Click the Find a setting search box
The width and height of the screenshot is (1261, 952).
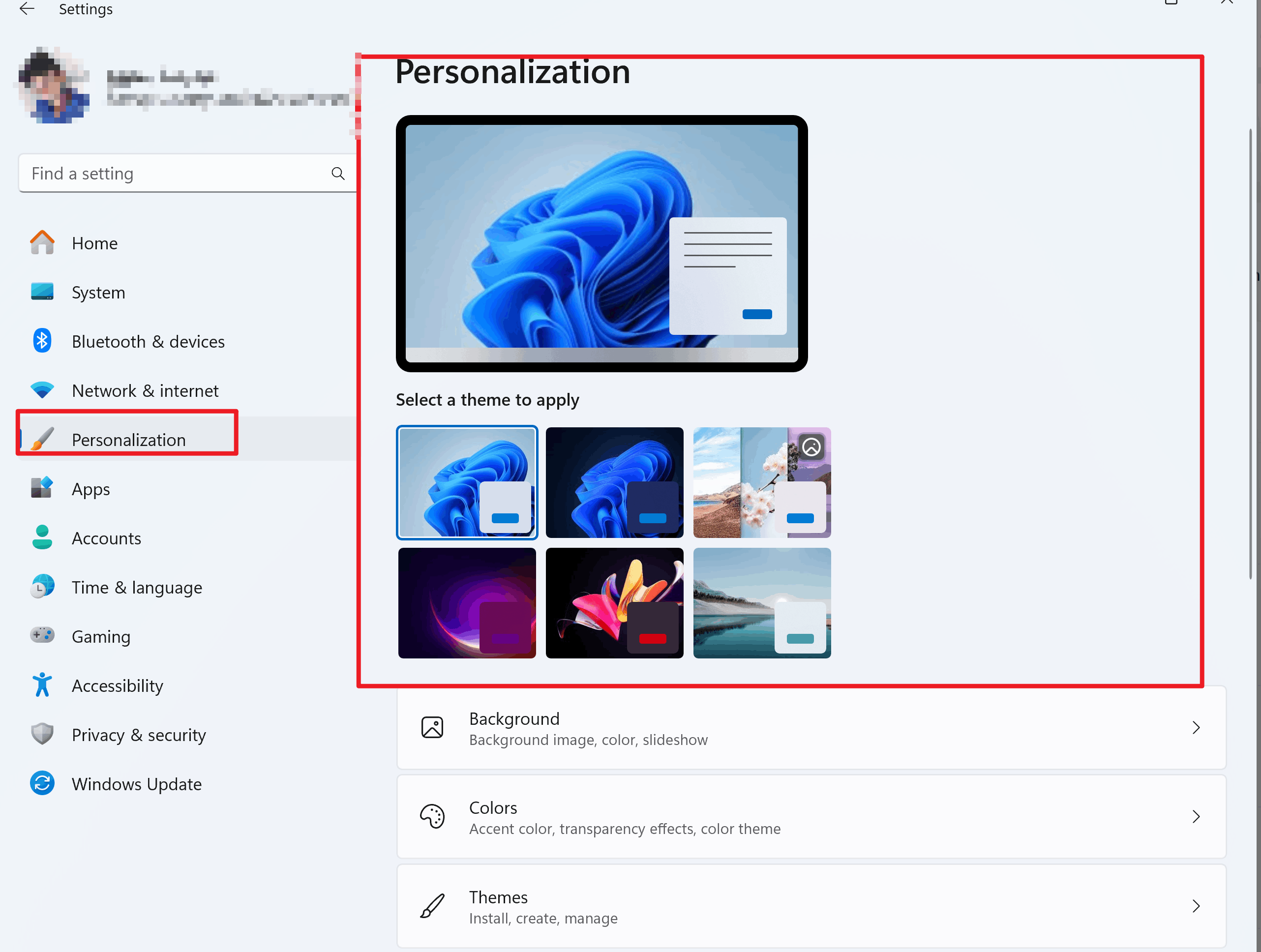(171, 173)
